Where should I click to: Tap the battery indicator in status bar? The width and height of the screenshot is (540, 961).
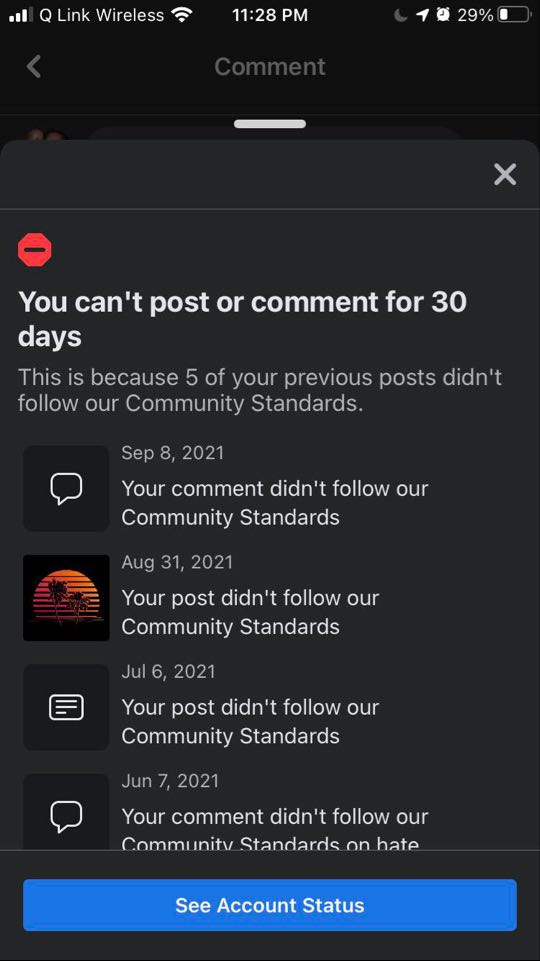[512, 15]
